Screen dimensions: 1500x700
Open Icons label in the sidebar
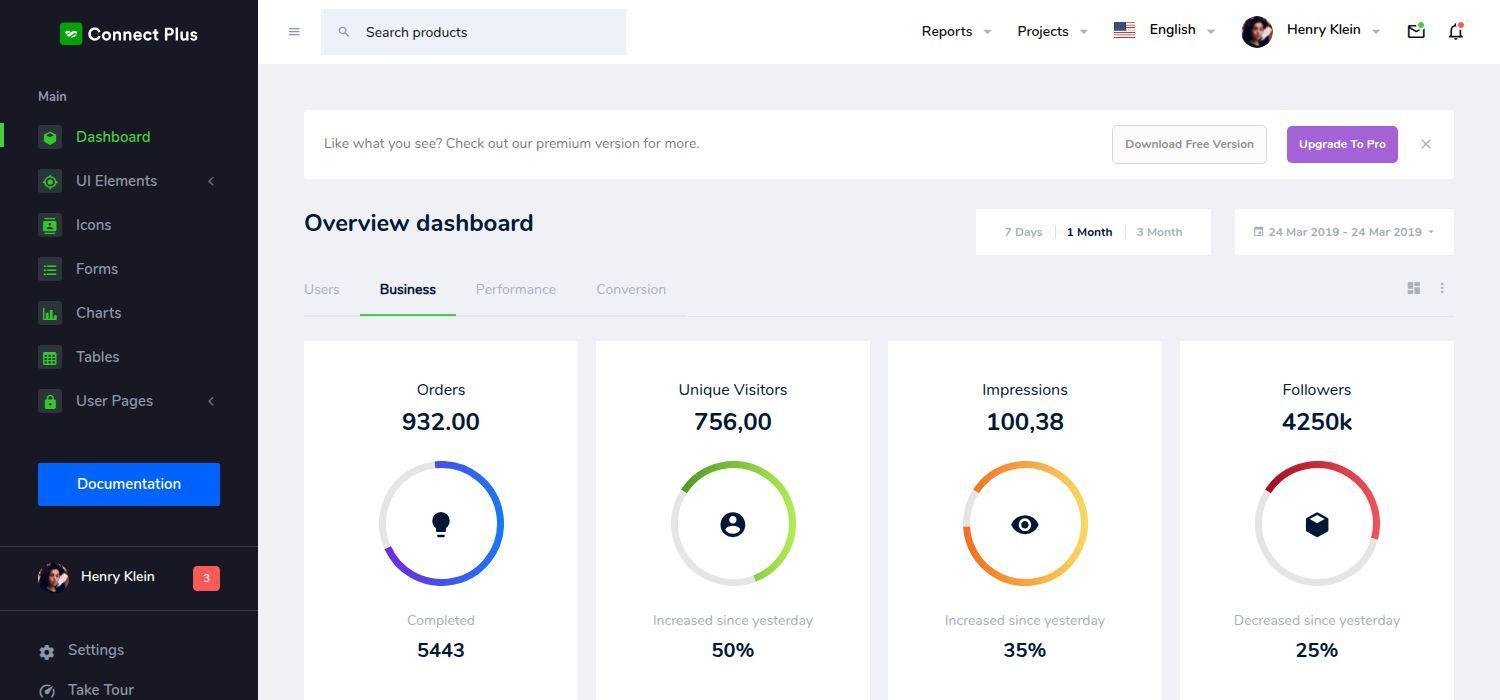tap(94, 225)
